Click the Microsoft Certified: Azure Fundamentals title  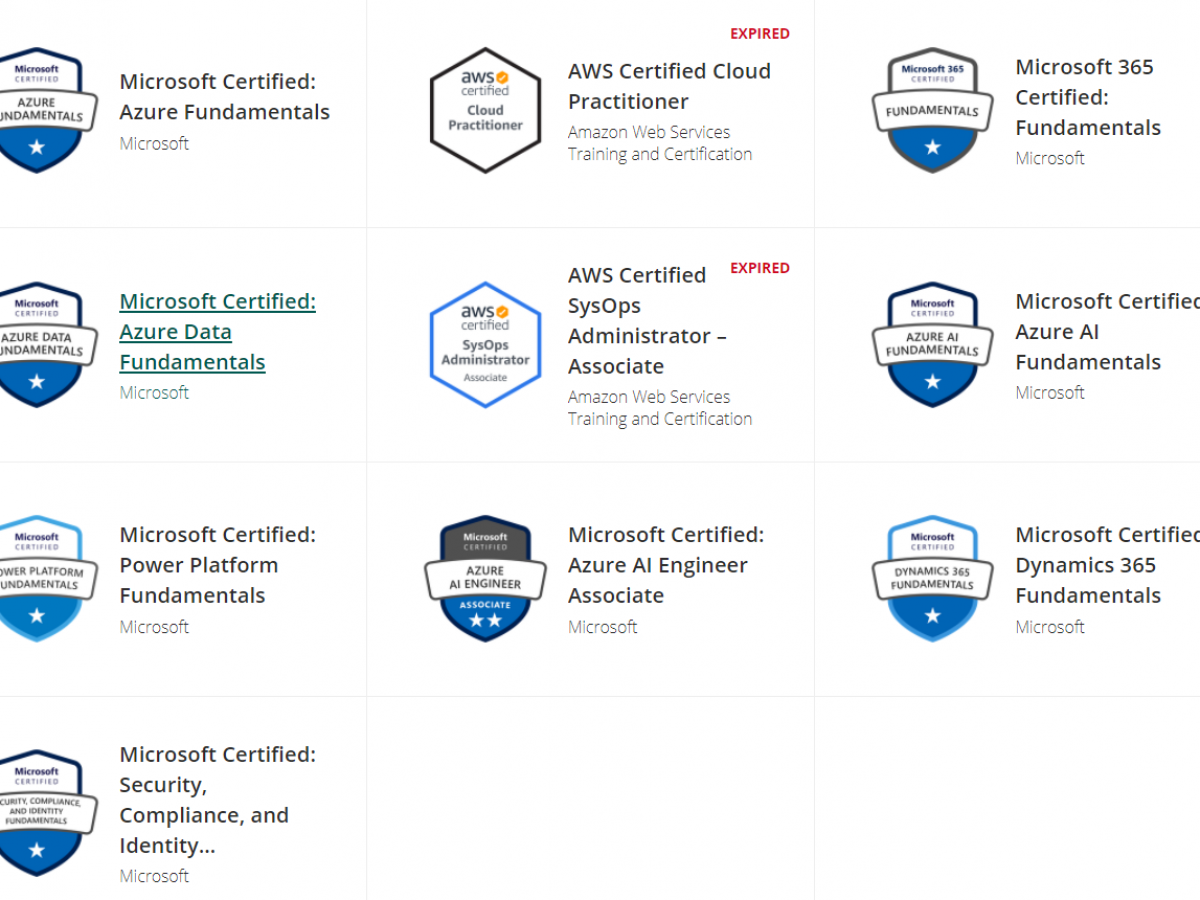[x=224, y=97]
